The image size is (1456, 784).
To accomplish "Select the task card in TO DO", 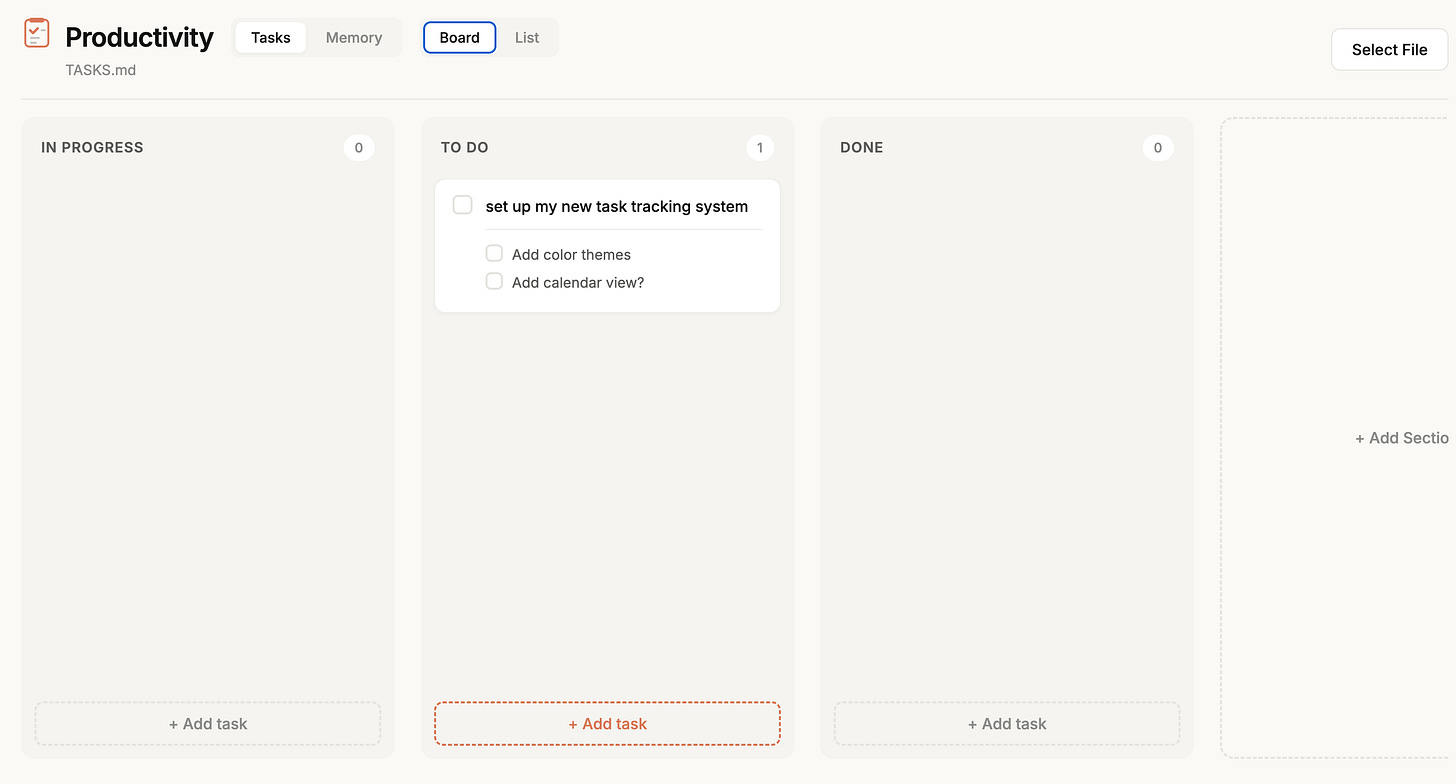I will (x=607, y=245).
